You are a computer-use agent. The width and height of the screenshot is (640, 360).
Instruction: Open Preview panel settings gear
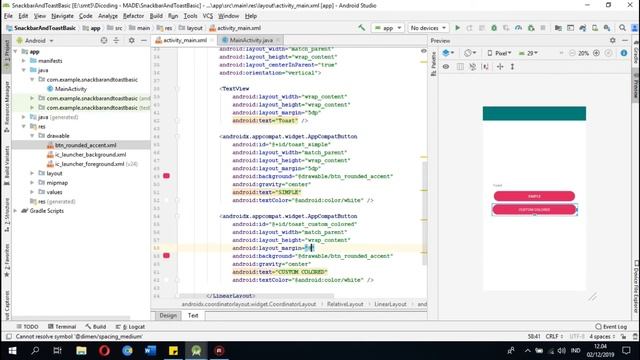(x=613, y=40)
